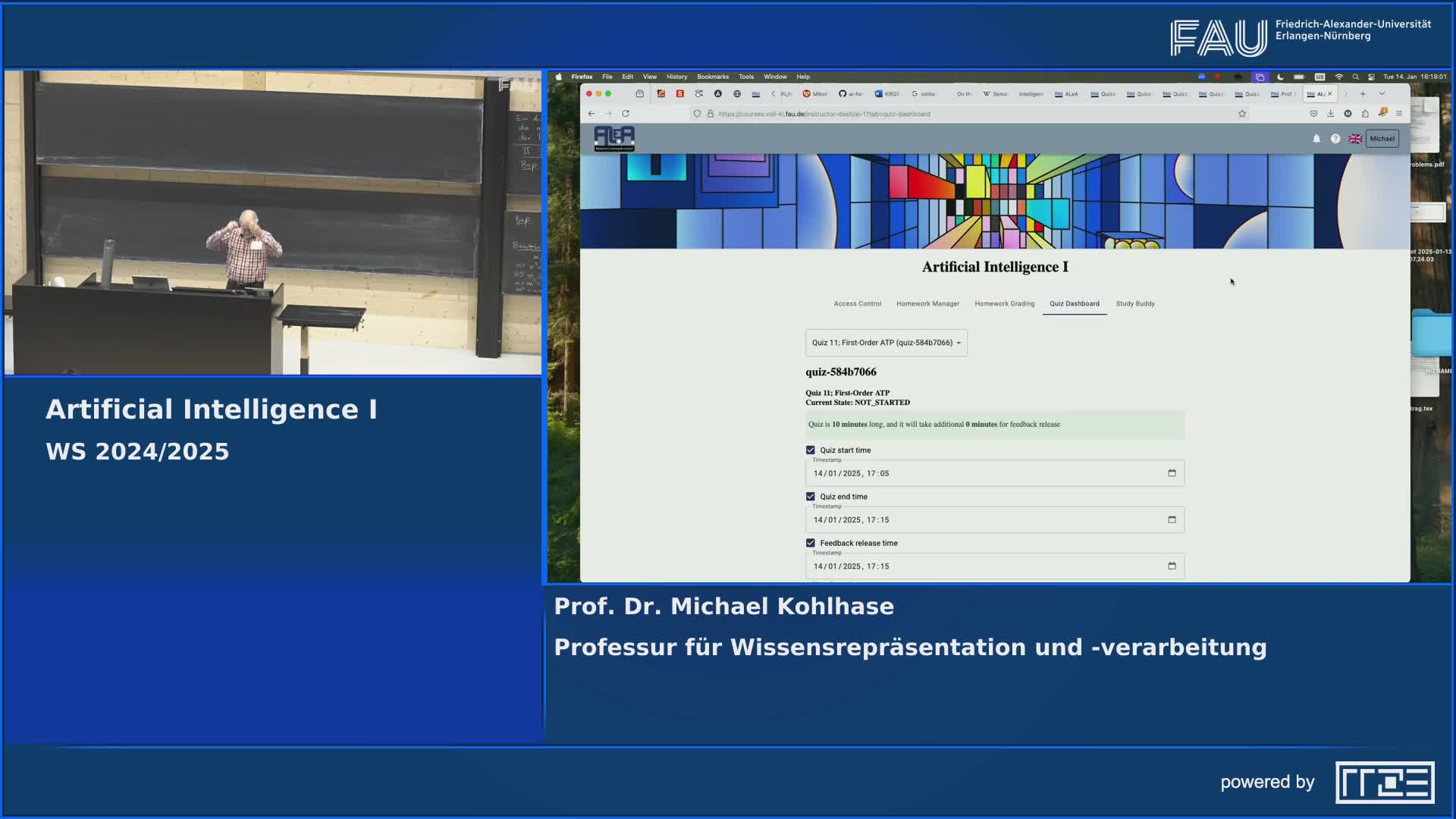Open the Bookmarks menu
The width and height of the screenshot is (1456, 819).
coord(712,77)
